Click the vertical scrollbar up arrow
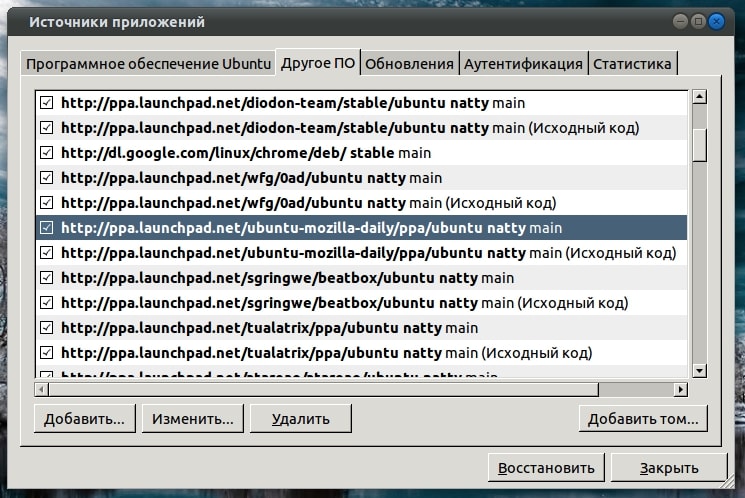The height and width of the screenshot is (498, 745). pyautogui.click(x=699, y=96)
